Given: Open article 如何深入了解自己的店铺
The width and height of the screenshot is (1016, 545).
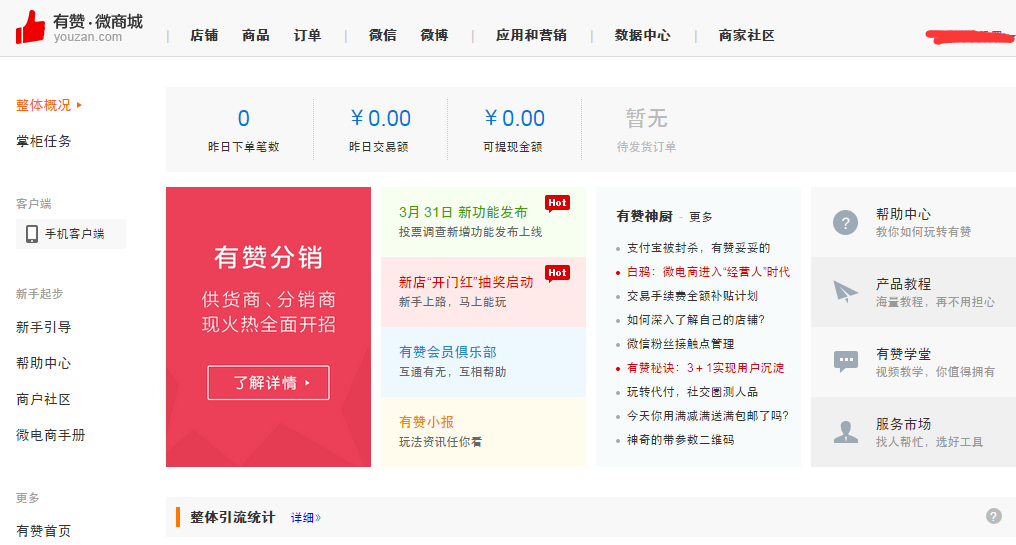Looking at the screenshot, I should (x=696, y=319).
